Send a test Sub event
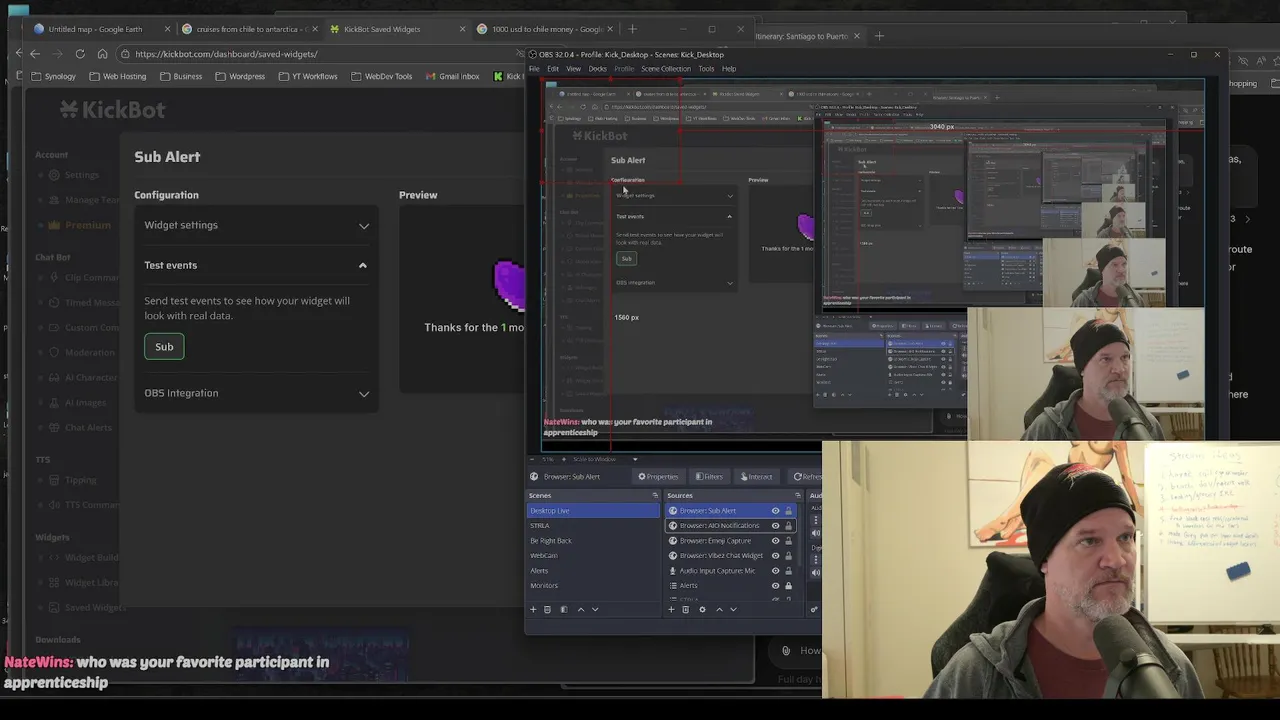This screenshot has width=1280, height=720. click(164, 347)
